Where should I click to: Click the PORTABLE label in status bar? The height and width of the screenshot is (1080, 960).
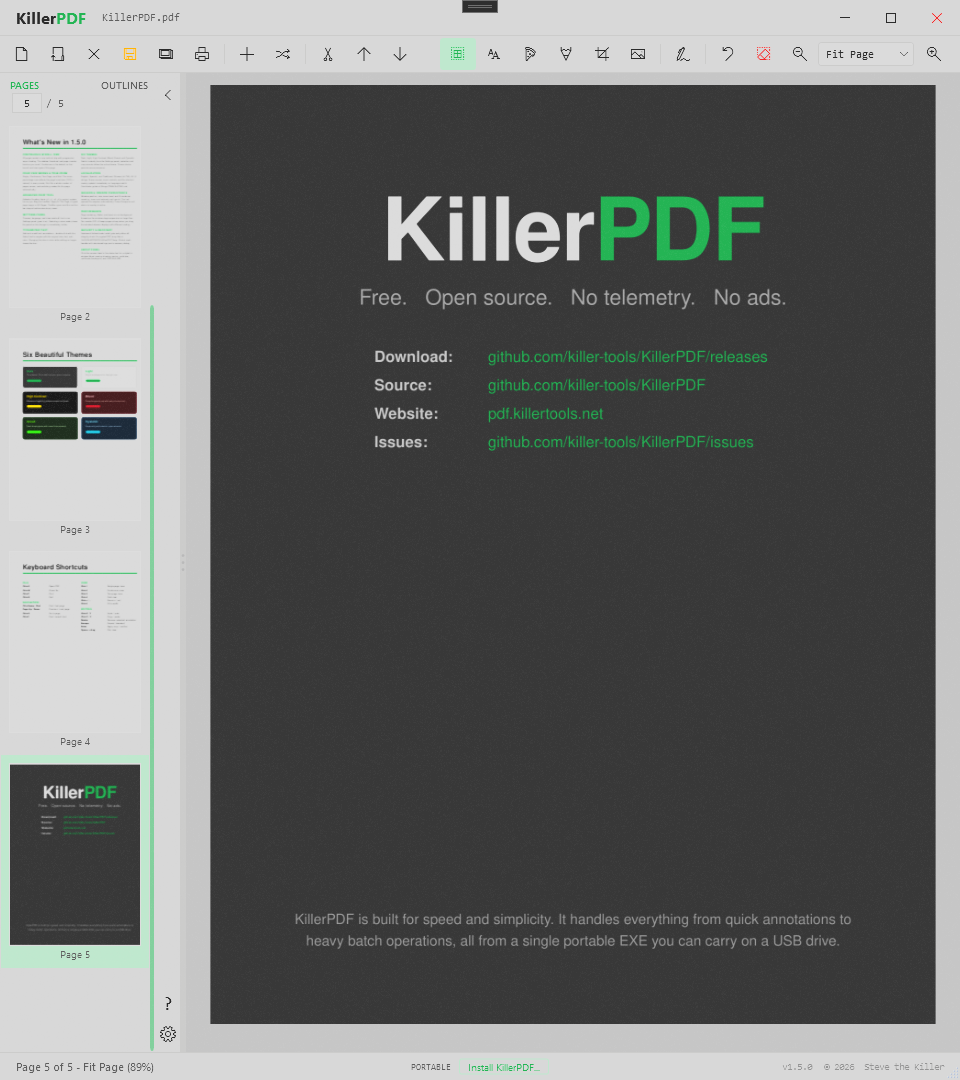(x=431, y=1067)
